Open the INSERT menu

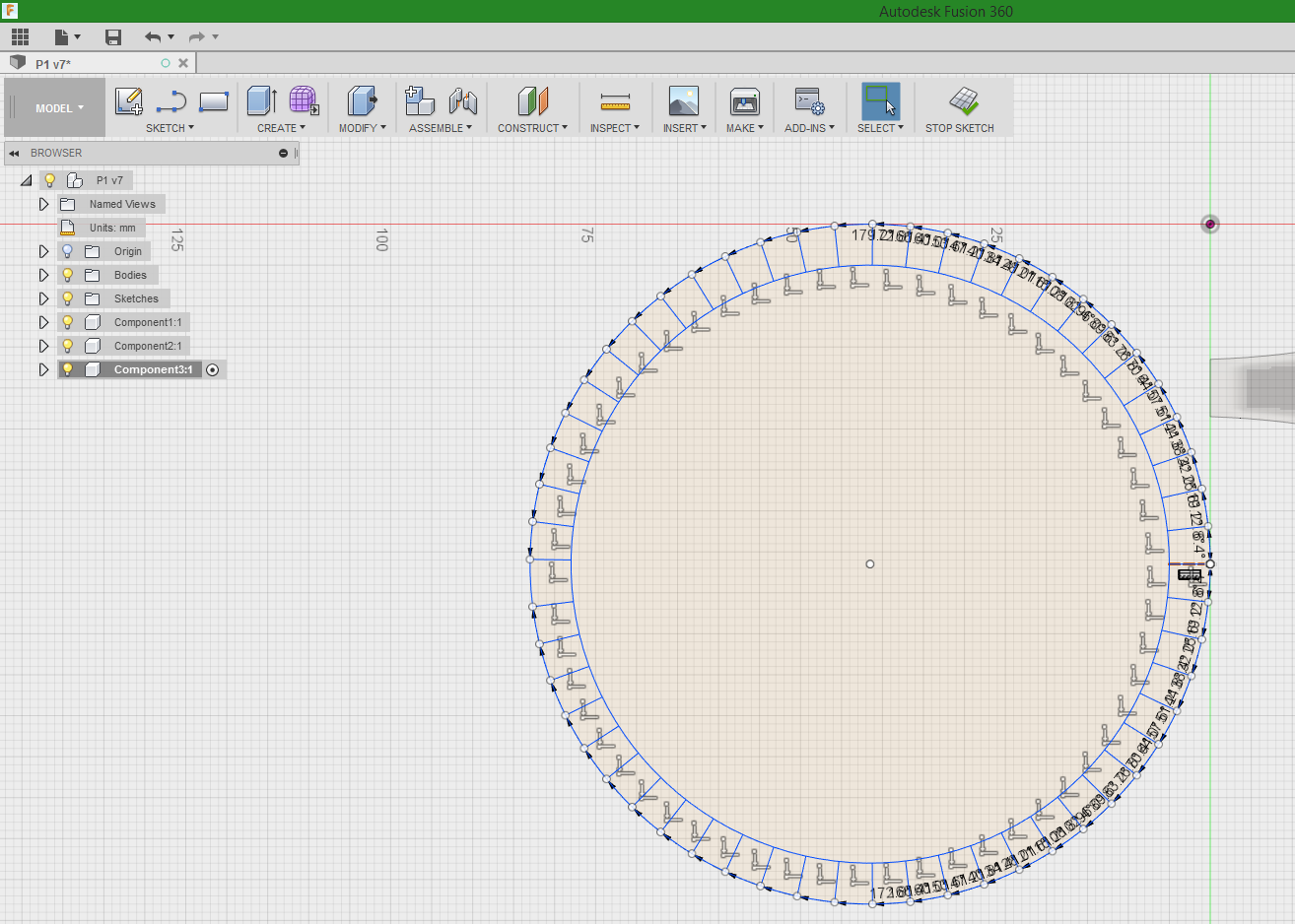pos(684,128)
